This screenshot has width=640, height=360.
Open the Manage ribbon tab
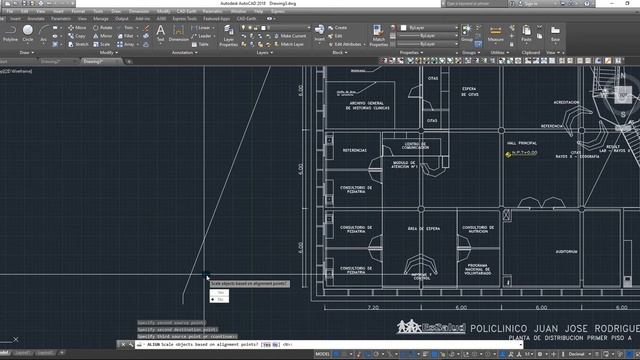click(x=100, y=19)
